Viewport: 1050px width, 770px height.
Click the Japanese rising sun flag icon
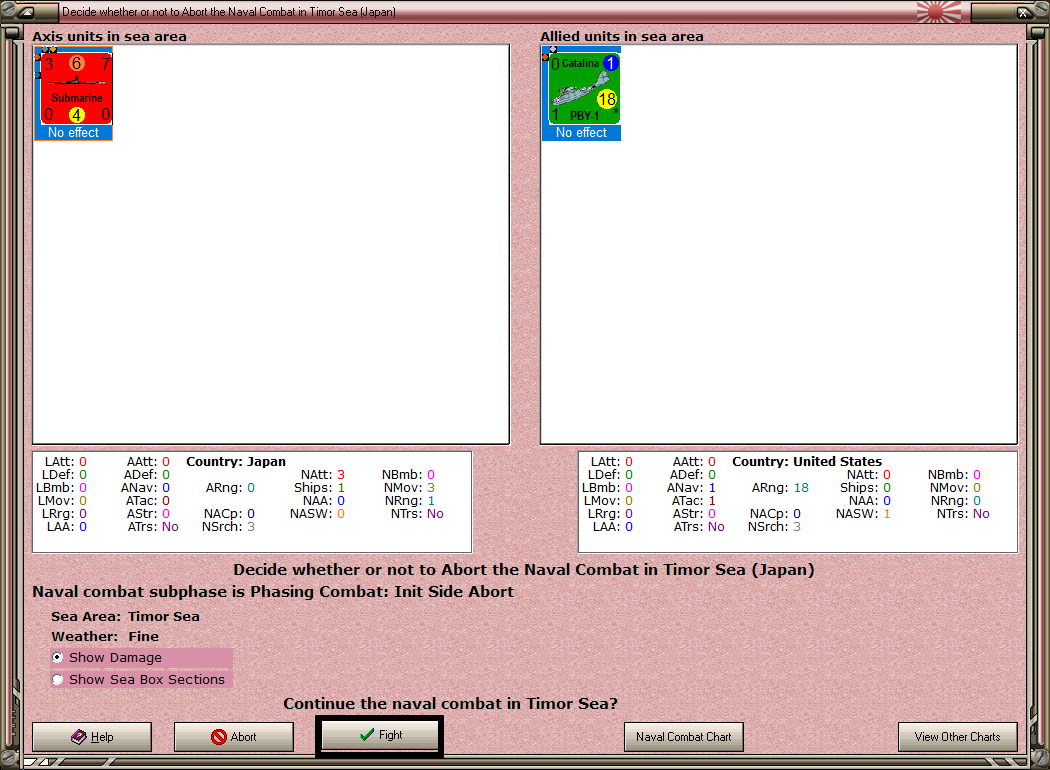tap(938, 11)
